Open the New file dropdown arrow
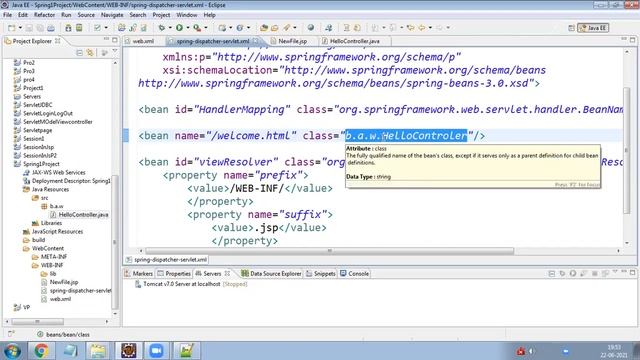Image resolution: width=640 pixels, height=360 pixels. pos(20,28)
